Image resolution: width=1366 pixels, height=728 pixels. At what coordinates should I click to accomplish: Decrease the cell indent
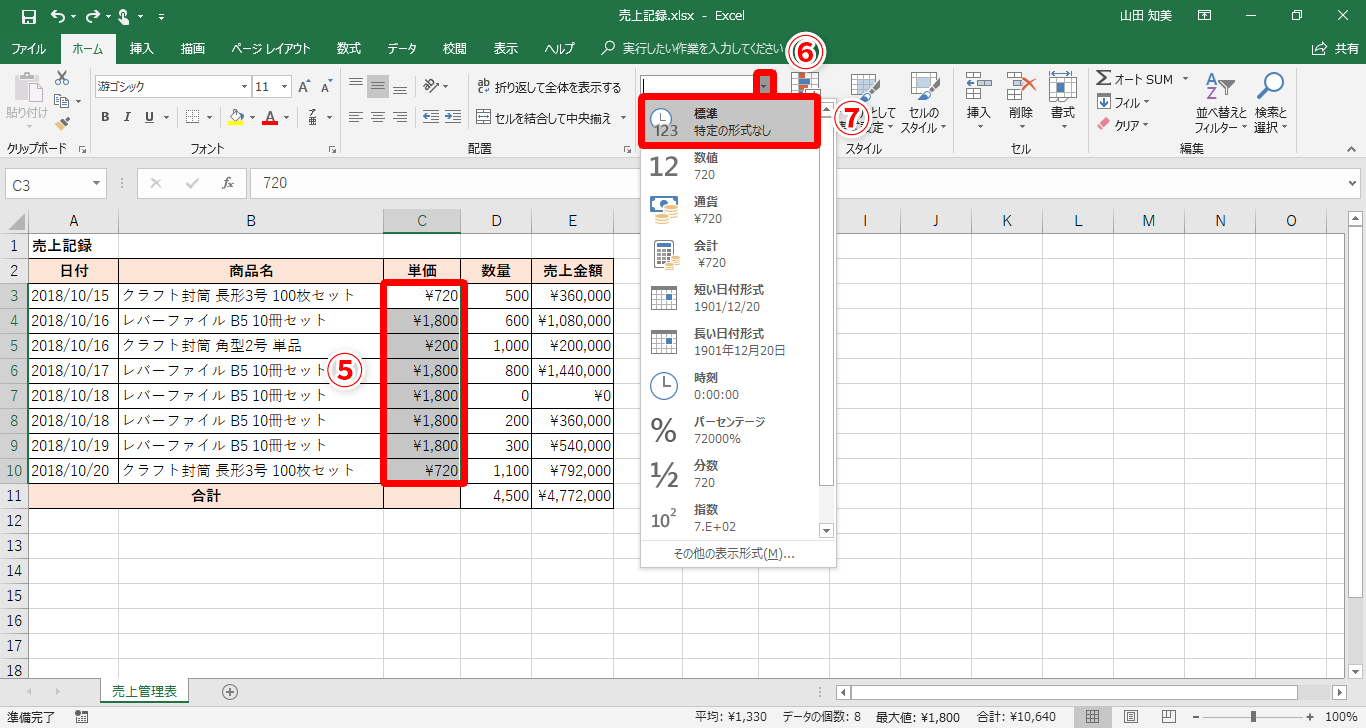(430, 117)
